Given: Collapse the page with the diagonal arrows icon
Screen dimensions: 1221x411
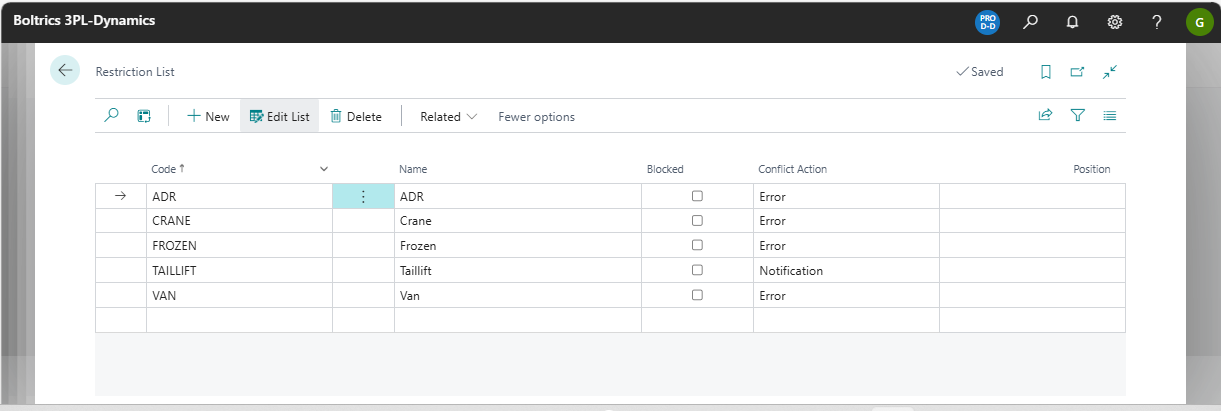Looking at the screenshot, I should [1110, 72].
